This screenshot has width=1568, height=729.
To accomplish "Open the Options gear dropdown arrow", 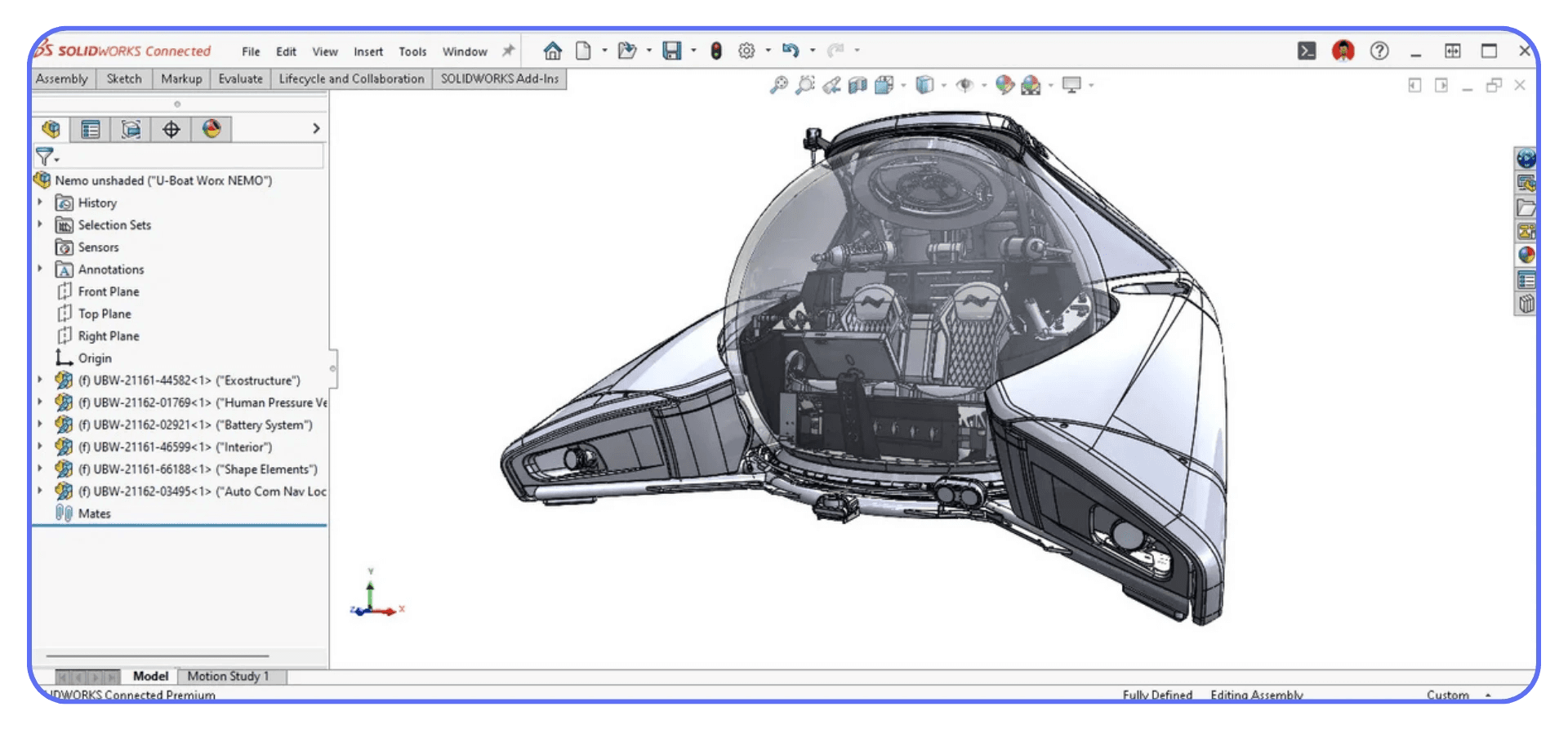I will 768,51.
